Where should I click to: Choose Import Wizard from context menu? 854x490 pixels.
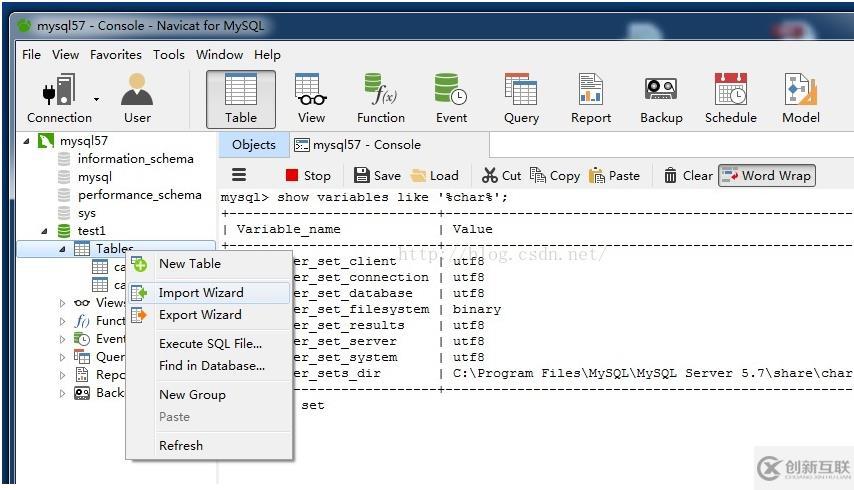pos(210,293)
